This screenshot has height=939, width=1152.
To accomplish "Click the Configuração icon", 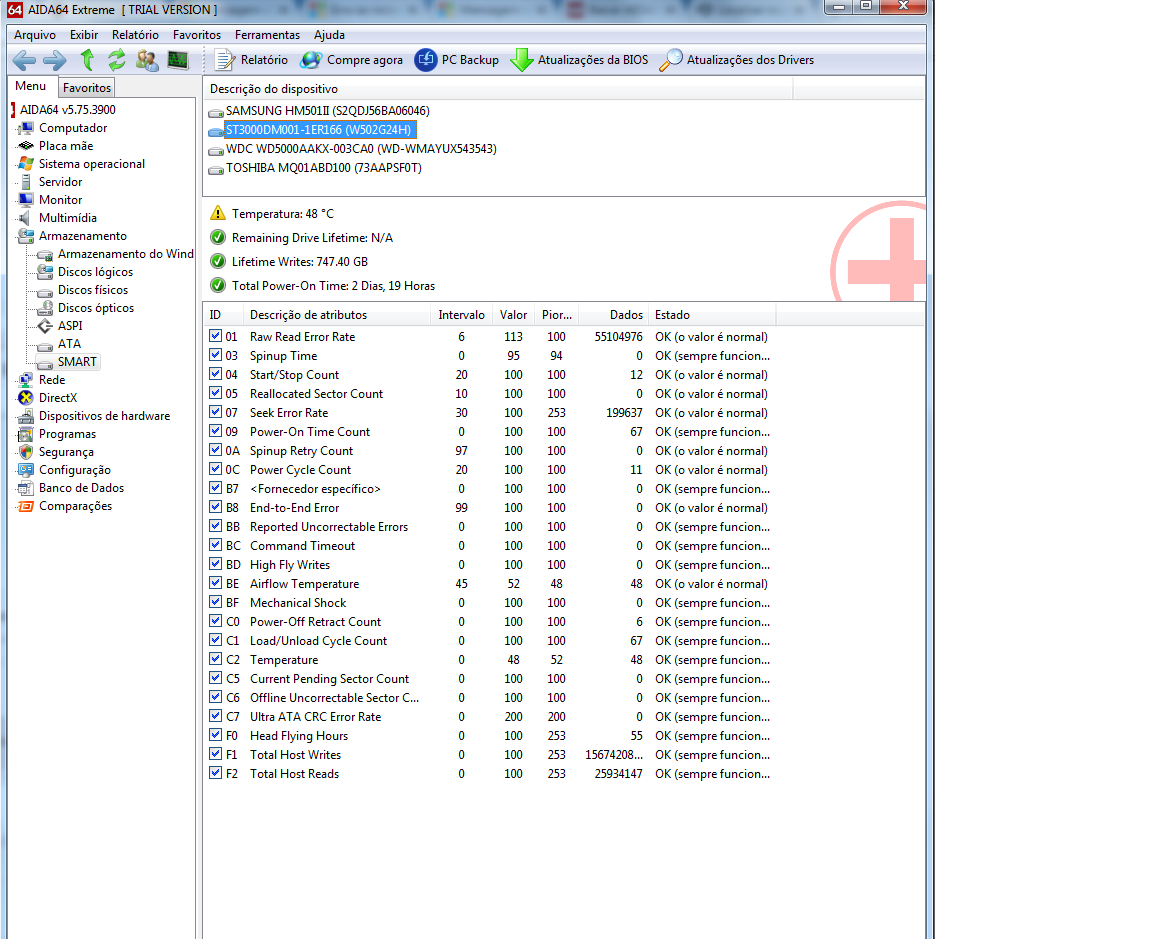I will click(x=26, y=470).
